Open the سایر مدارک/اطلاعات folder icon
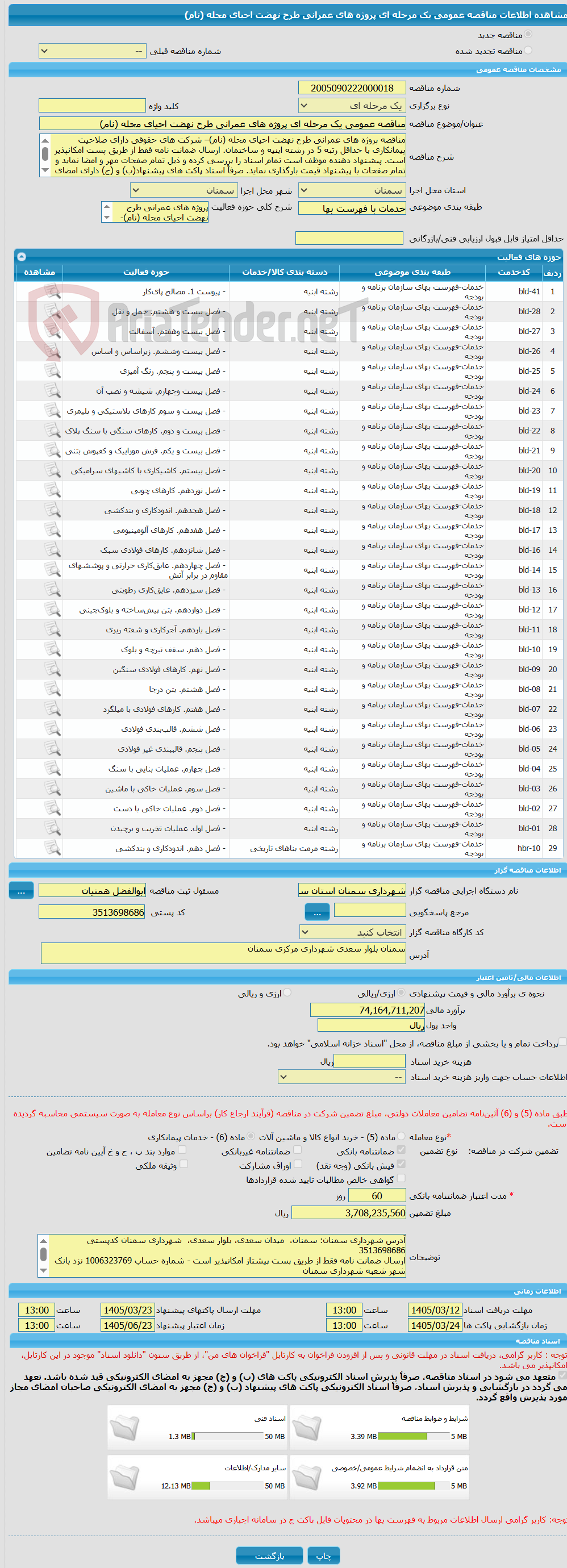567x1568 pixels. (124, 1477)
